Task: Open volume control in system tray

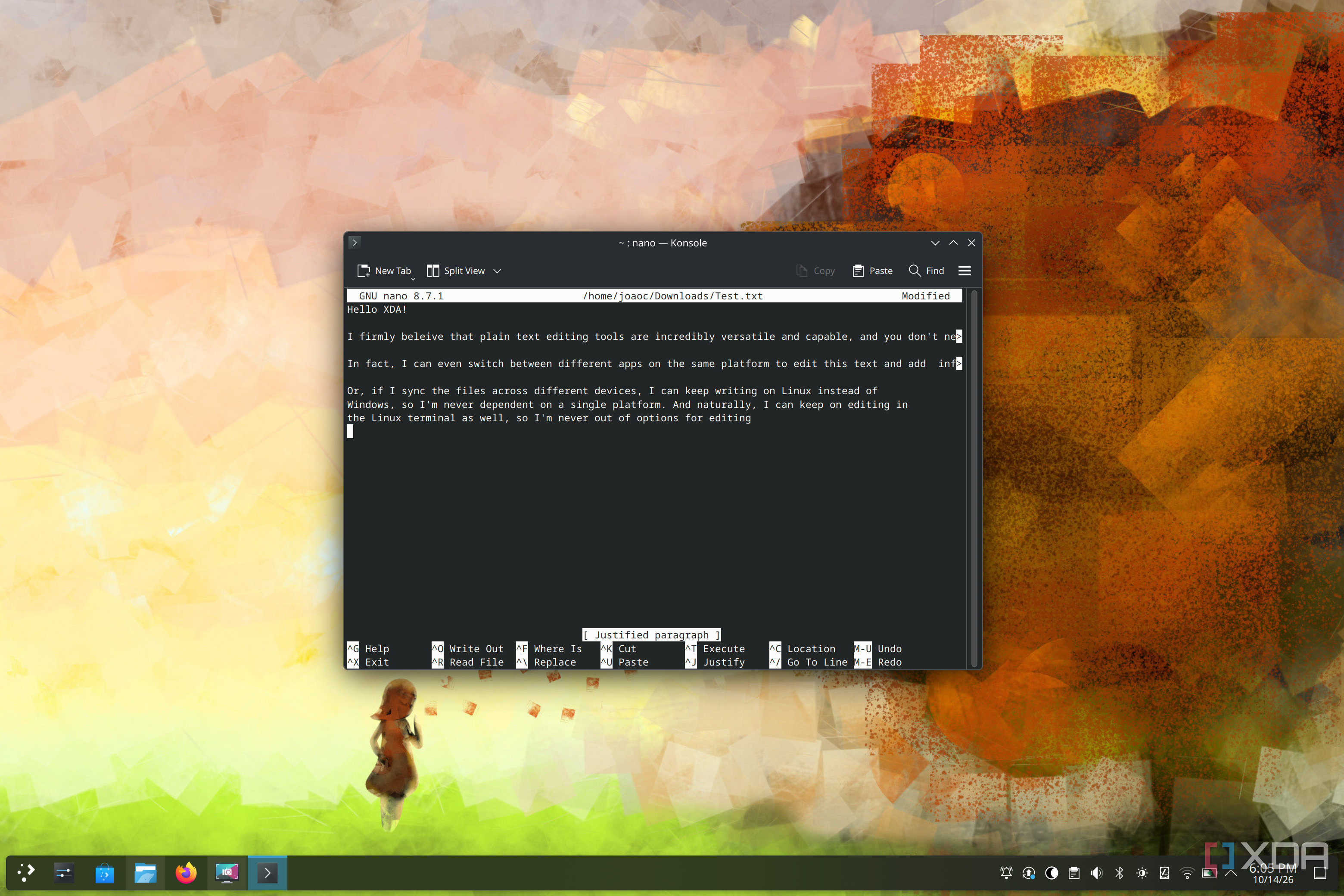Action: point(1097,873)
